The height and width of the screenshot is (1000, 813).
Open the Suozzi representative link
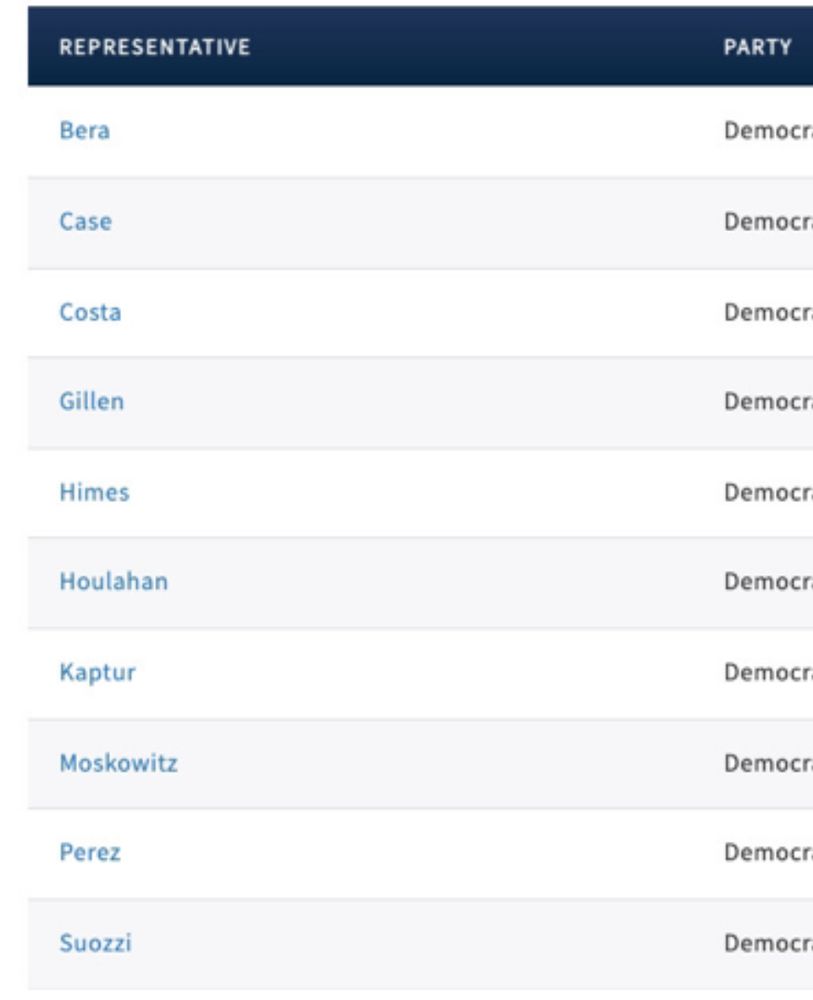click(95, 943)
